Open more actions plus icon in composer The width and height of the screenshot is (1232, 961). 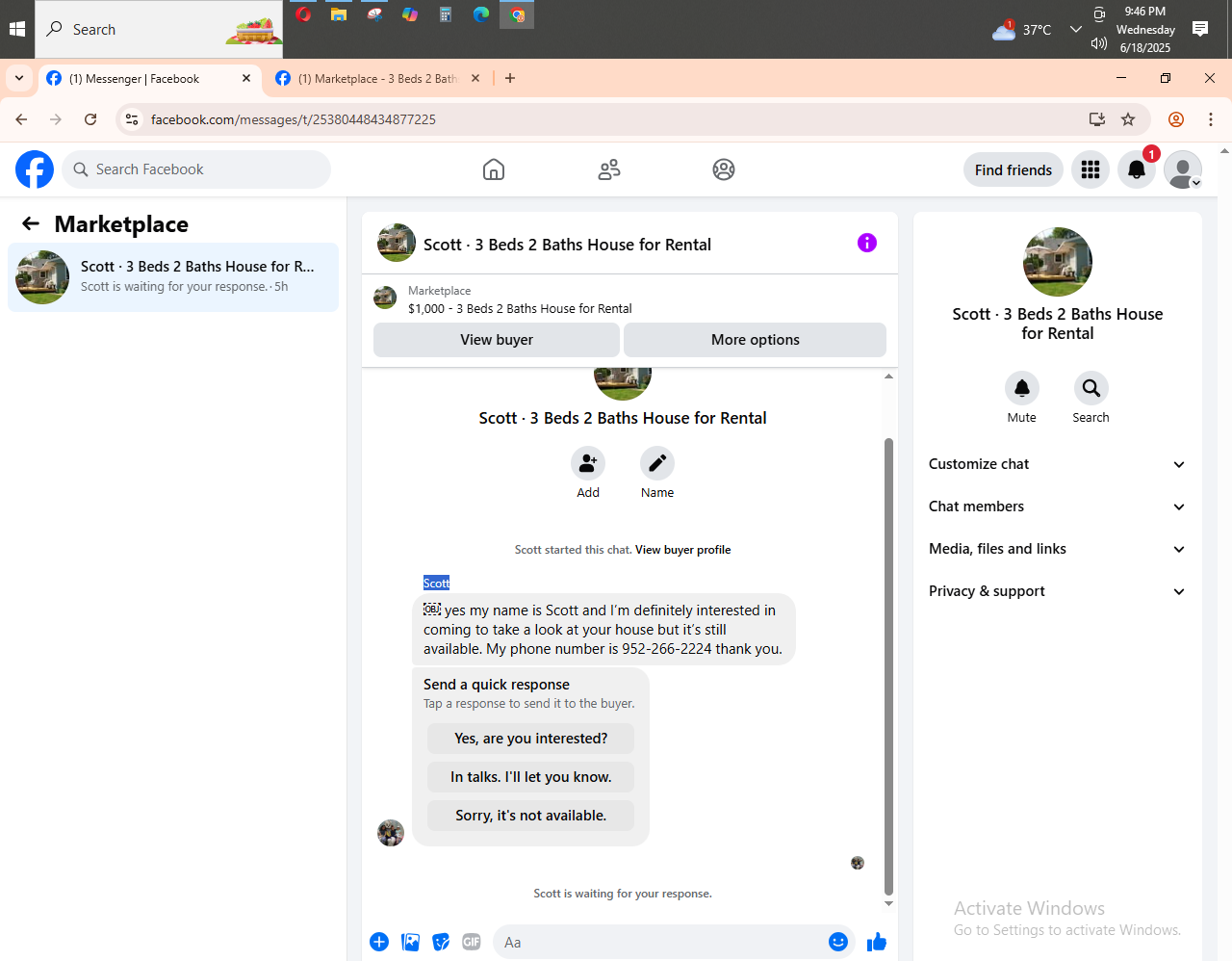tap(379, 942)
